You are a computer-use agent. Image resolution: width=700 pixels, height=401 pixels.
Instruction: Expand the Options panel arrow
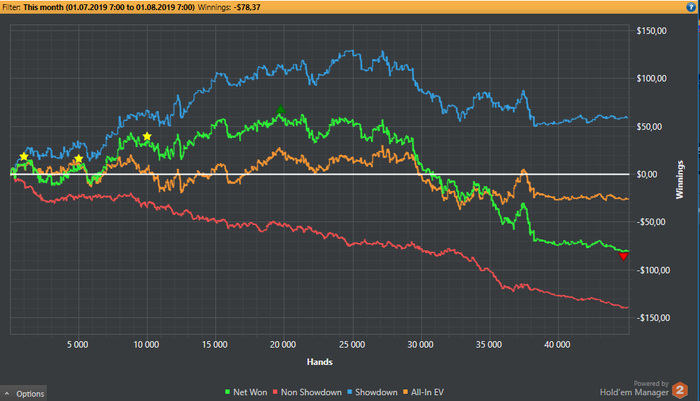7,393
